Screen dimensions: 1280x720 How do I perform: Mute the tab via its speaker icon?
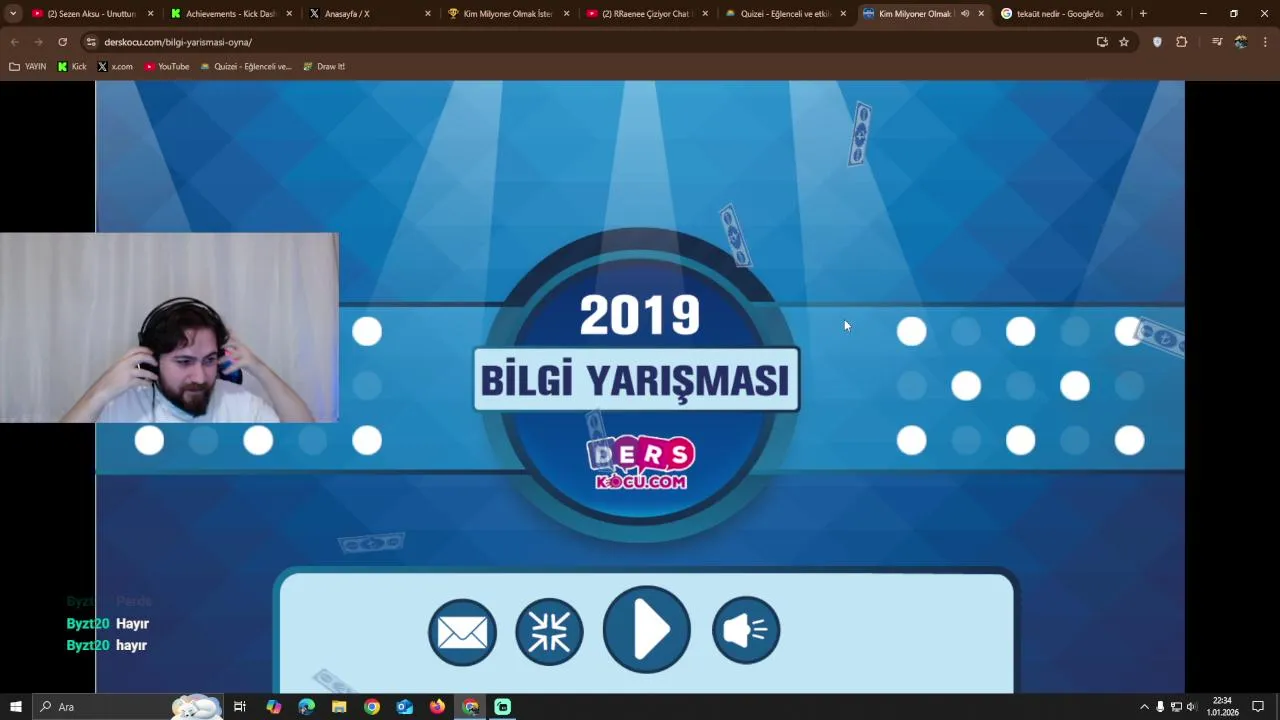point(965,14)
